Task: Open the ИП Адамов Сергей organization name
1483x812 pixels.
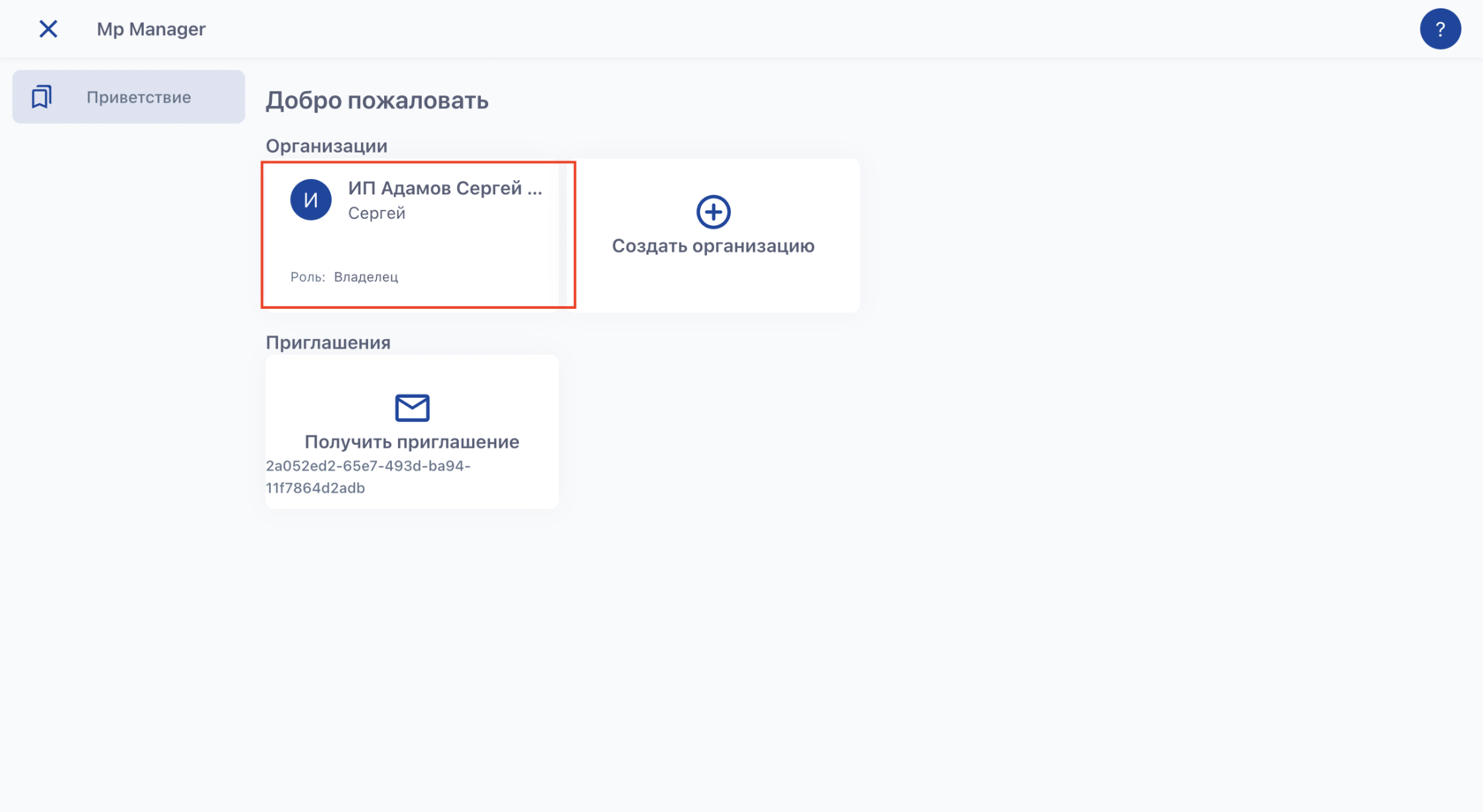Action: pos(445,188)
